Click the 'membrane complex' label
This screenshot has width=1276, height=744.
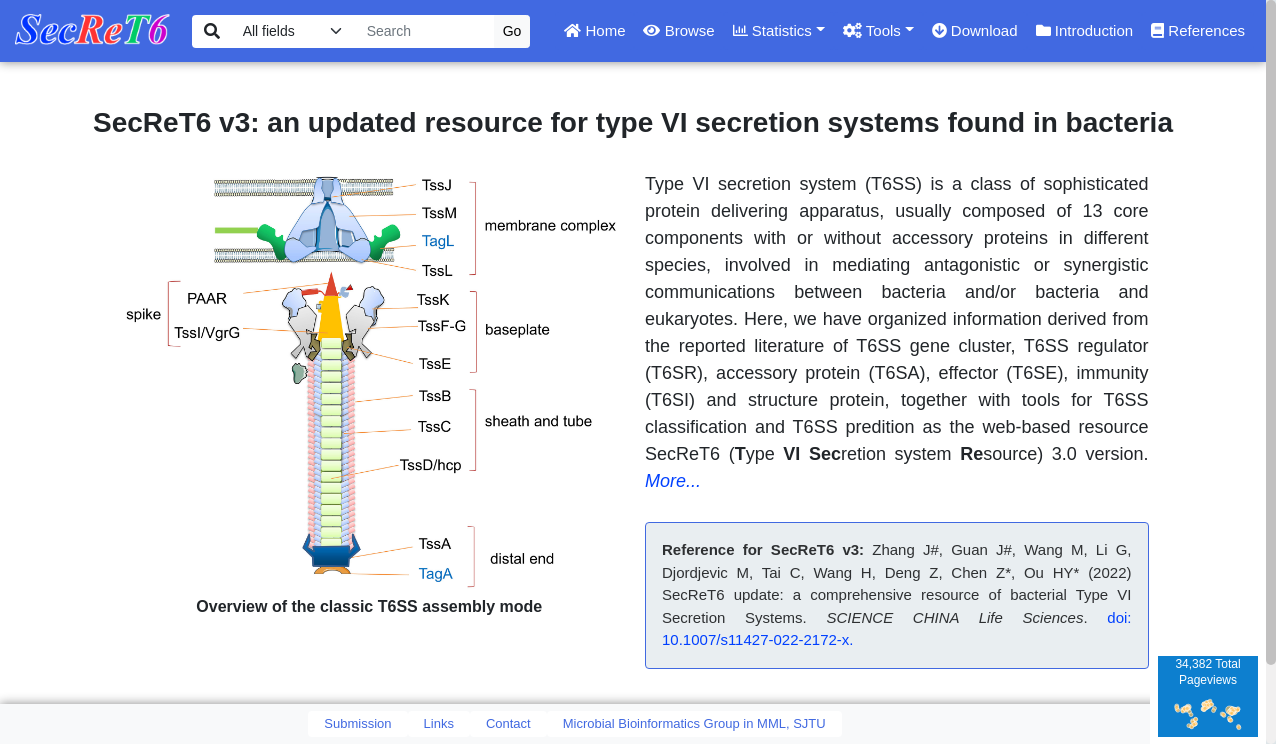(550, 226)
